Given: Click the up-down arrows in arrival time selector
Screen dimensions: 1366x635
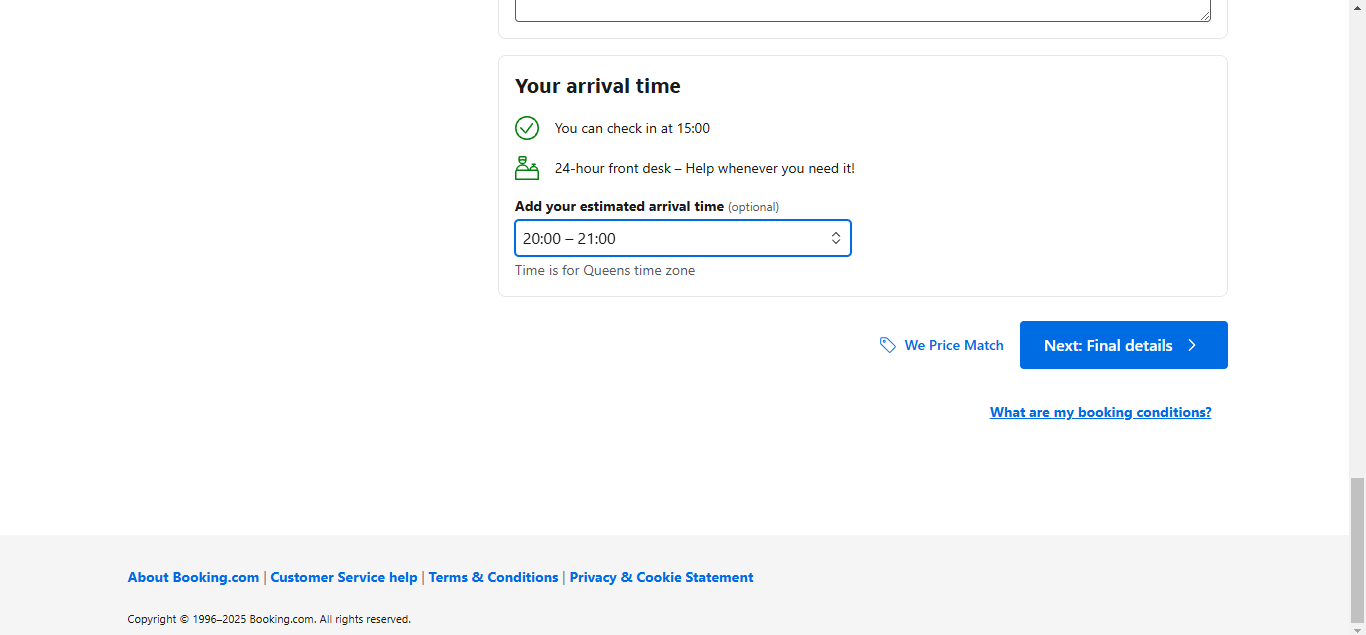Looking at the screenshot, I should (836, 238).
